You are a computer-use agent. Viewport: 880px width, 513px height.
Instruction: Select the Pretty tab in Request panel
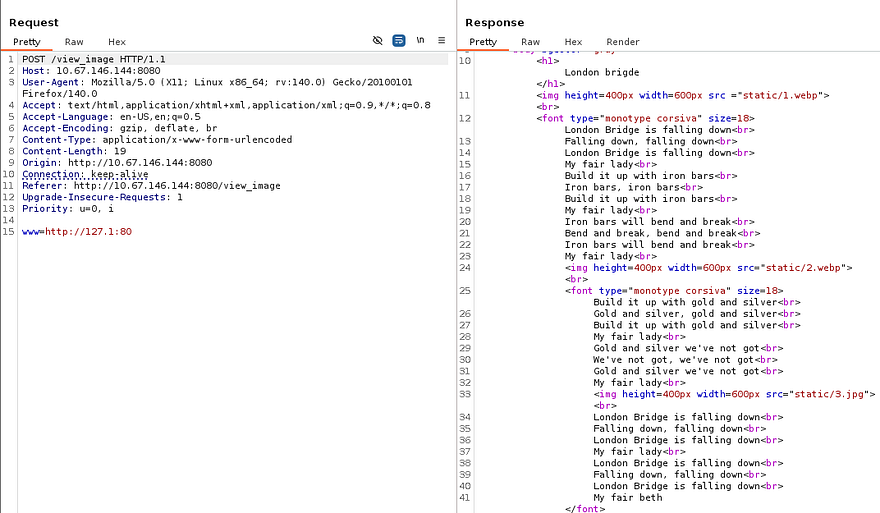(27, 42)
